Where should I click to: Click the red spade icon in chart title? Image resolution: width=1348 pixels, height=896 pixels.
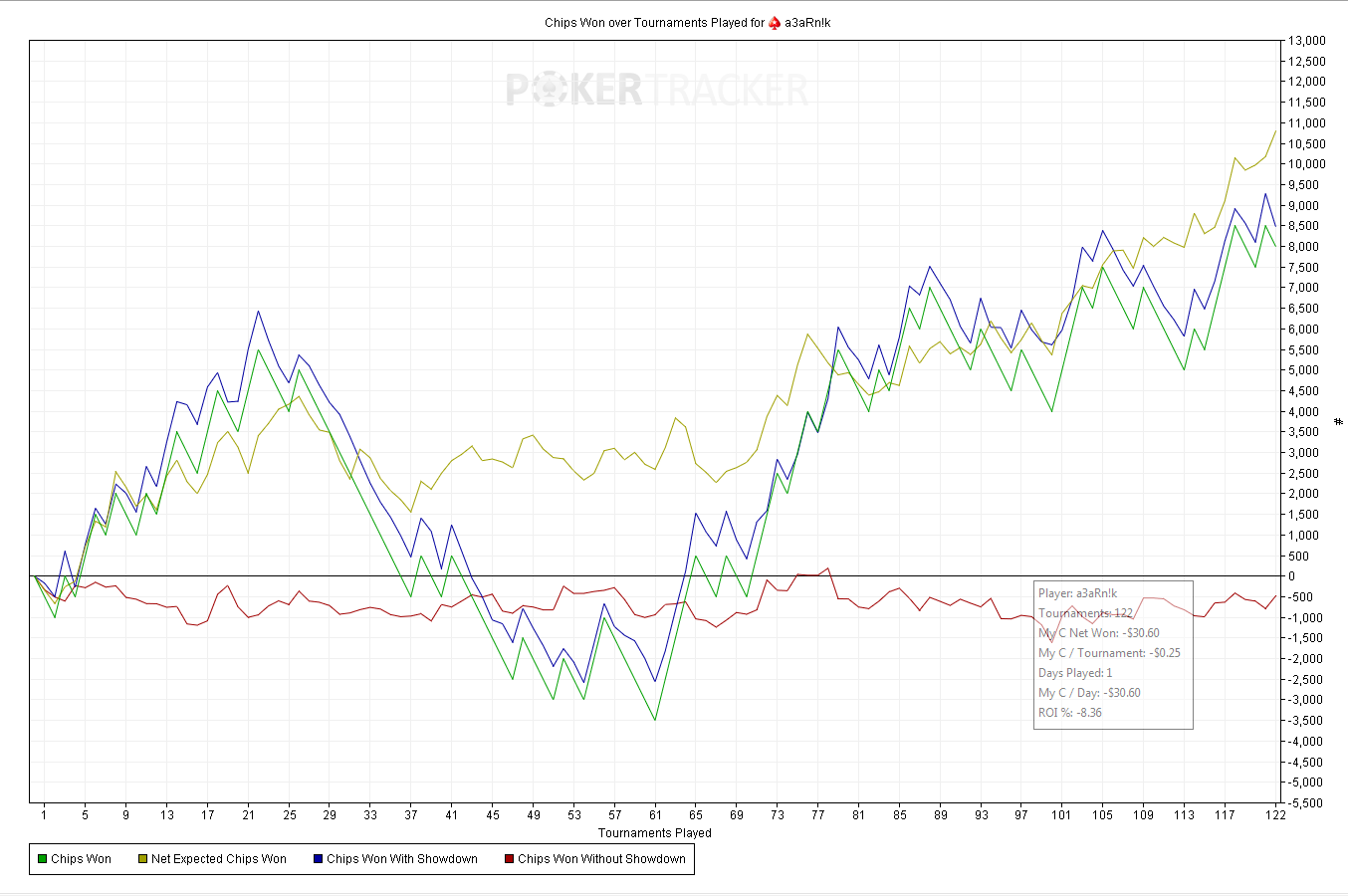tap(775, 22)
